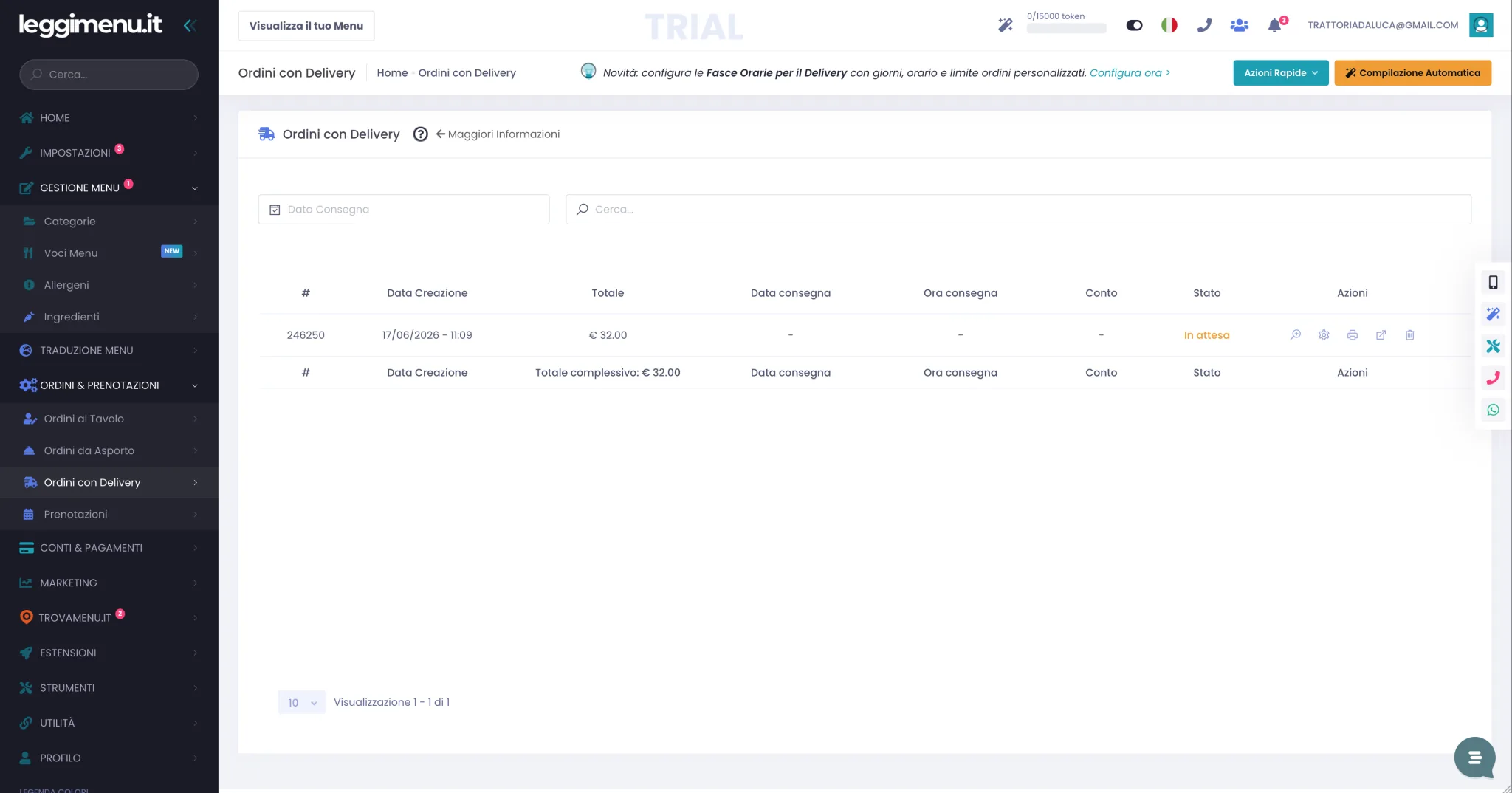Open the Azioni Rapide dropdown
The height and width of the screenshot is (793, 1512).
[1281, 73]
